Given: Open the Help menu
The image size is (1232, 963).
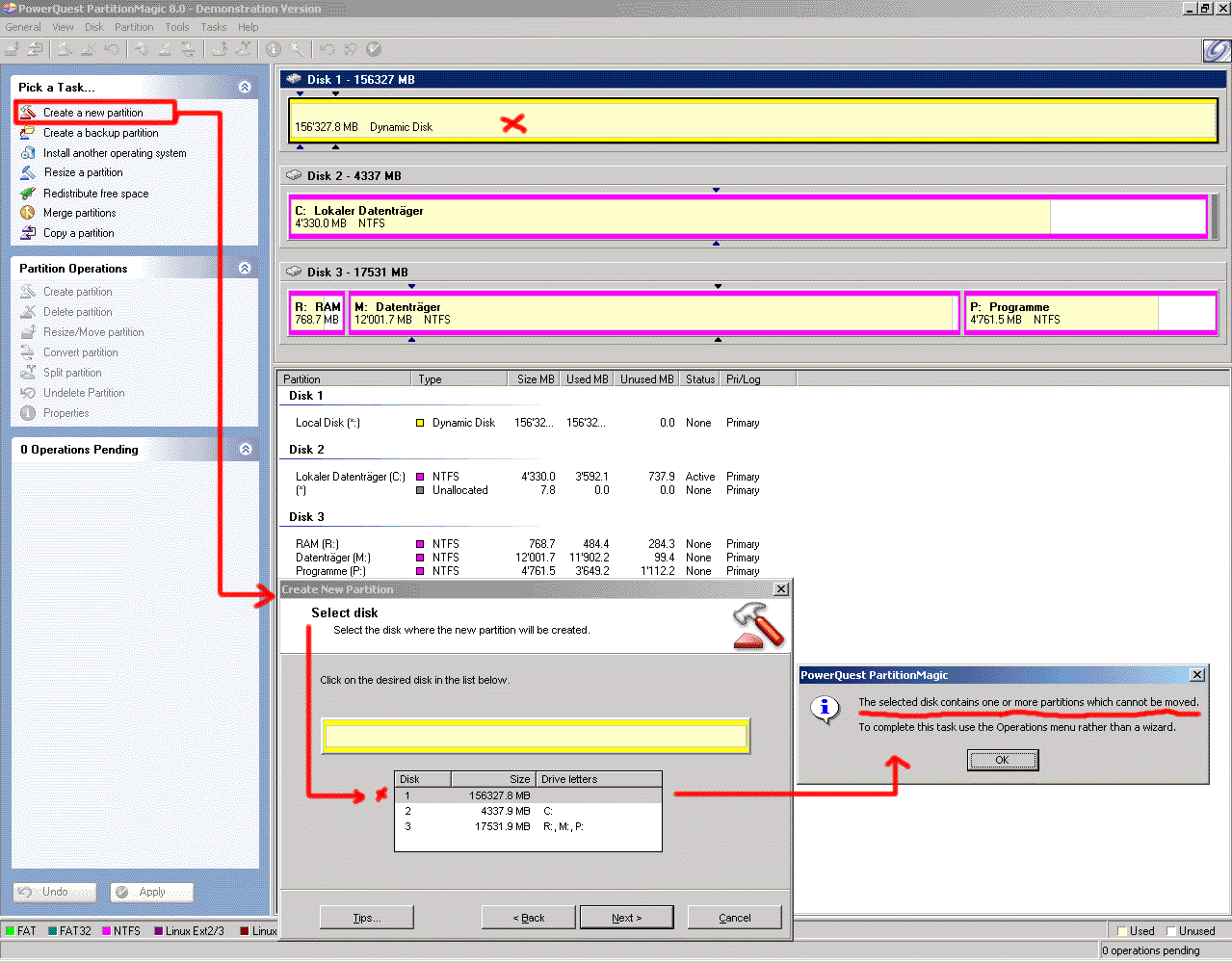Looking at the screenshot, I should (249, 27).
